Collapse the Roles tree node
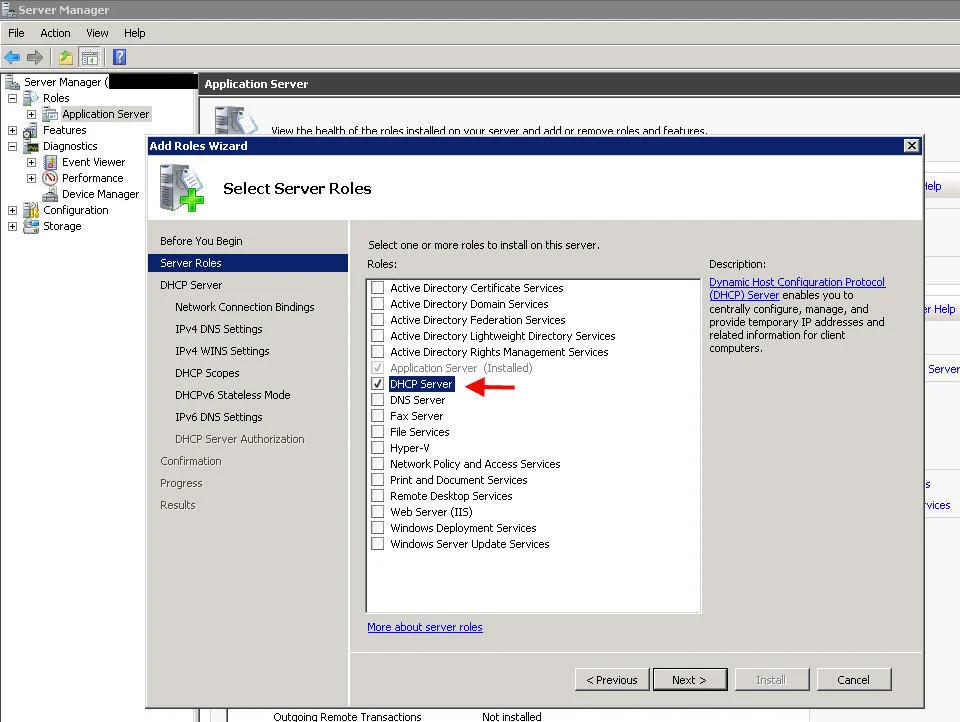Viewport: 960px width, 722px height. 12,98
